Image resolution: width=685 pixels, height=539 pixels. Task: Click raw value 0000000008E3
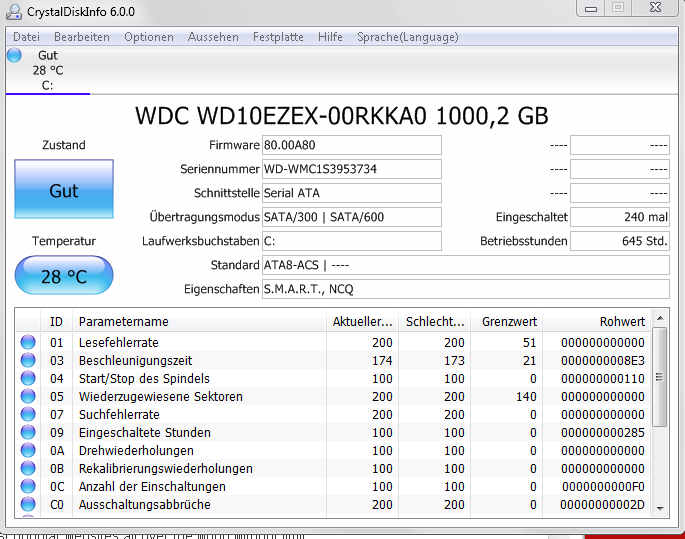[x=603, y=361]
